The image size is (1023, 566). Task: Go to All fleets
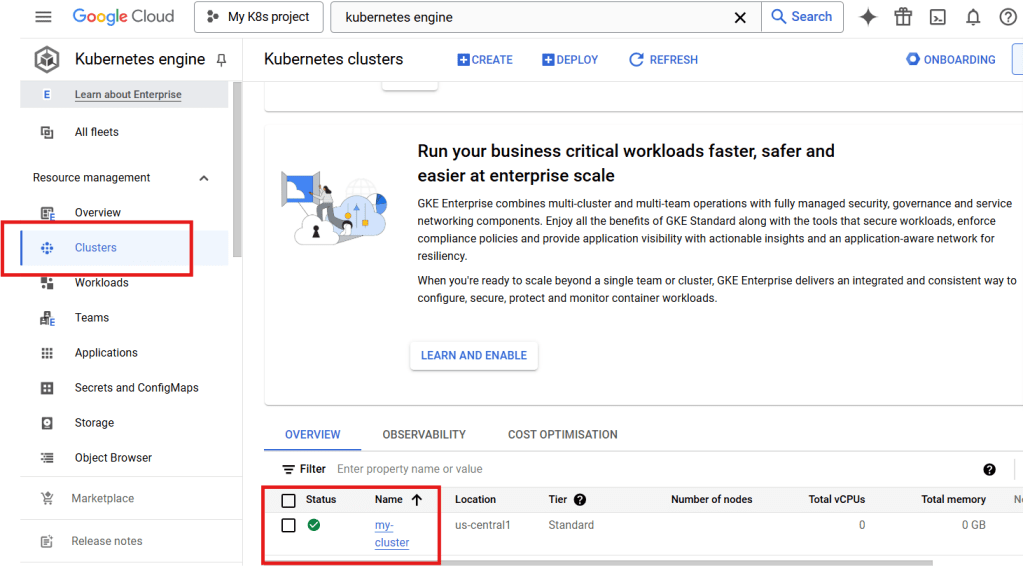(97, 132)
